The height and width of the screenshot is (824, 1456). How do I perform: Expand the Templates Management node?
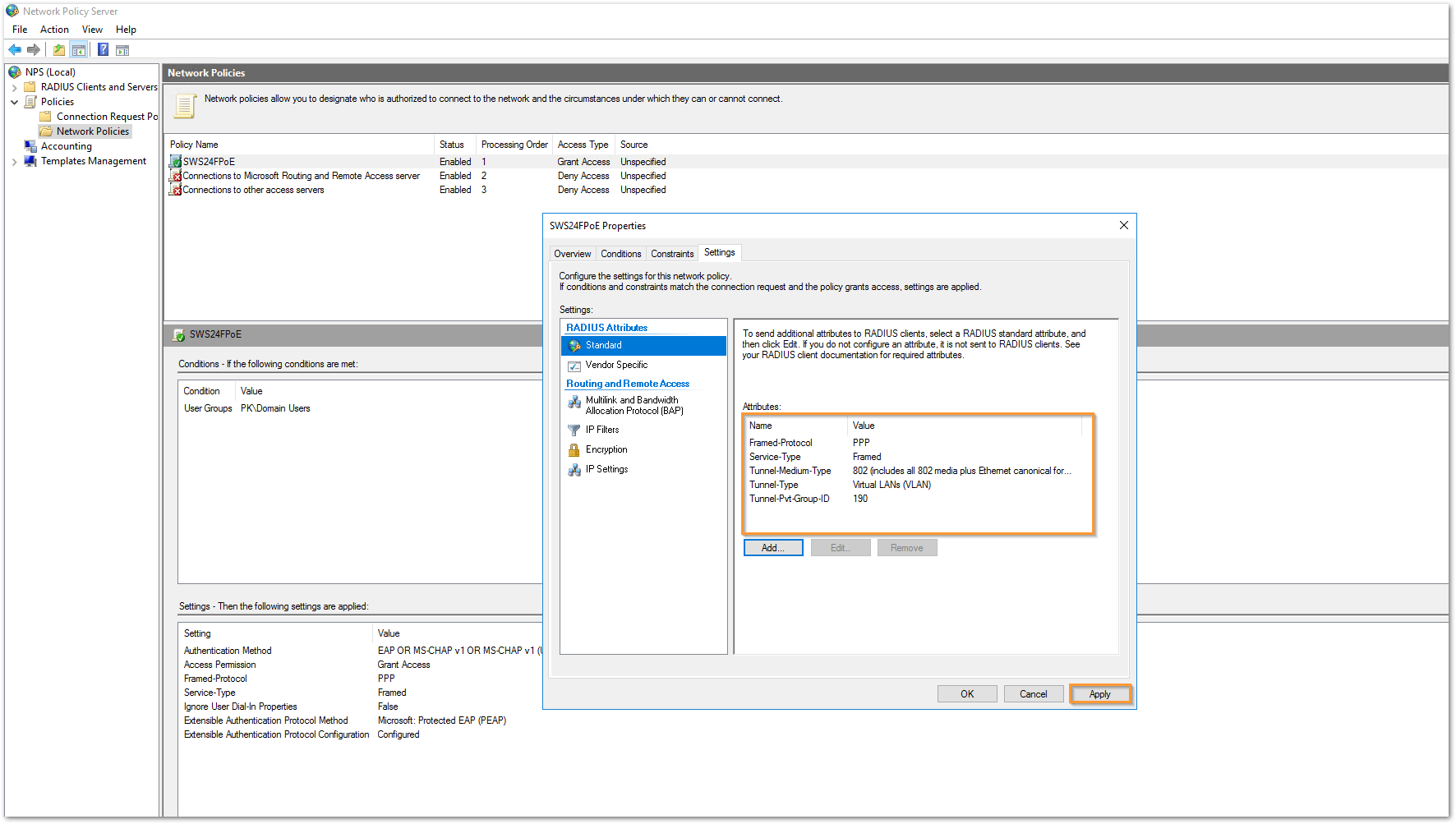(x=14, y=162)
